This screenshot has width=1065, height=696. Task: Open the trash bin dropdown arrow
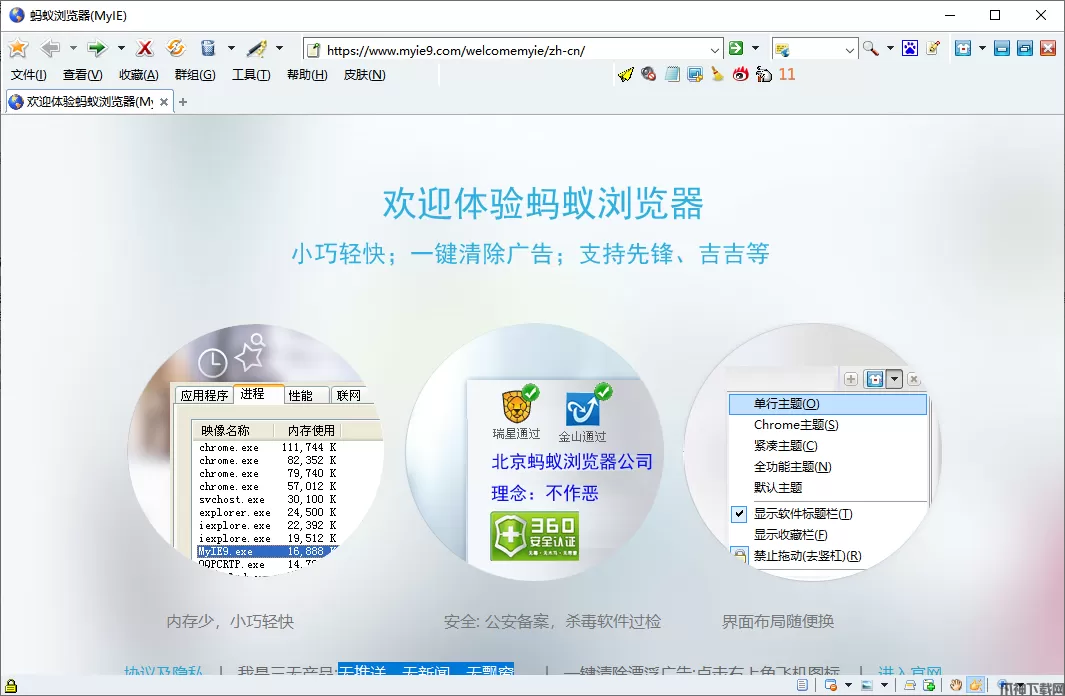[231, 48]
